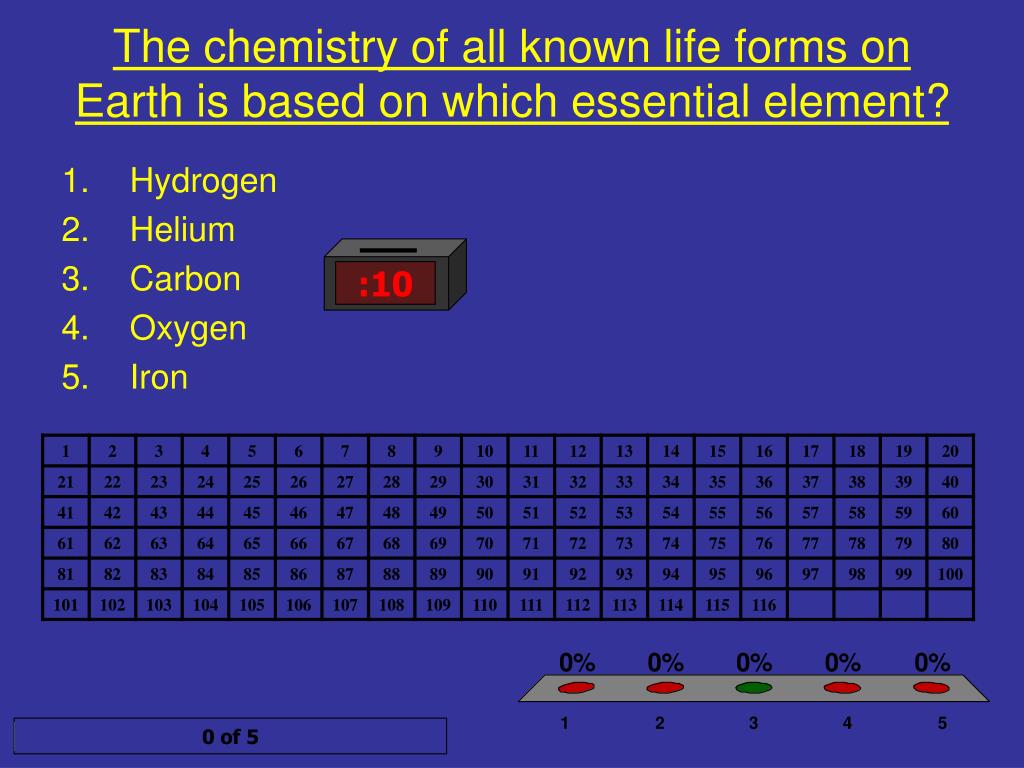Click participant grid cell 101
Image resolution: width=1024 pixels, height=768 pixels.
click(x=66, y=604)
